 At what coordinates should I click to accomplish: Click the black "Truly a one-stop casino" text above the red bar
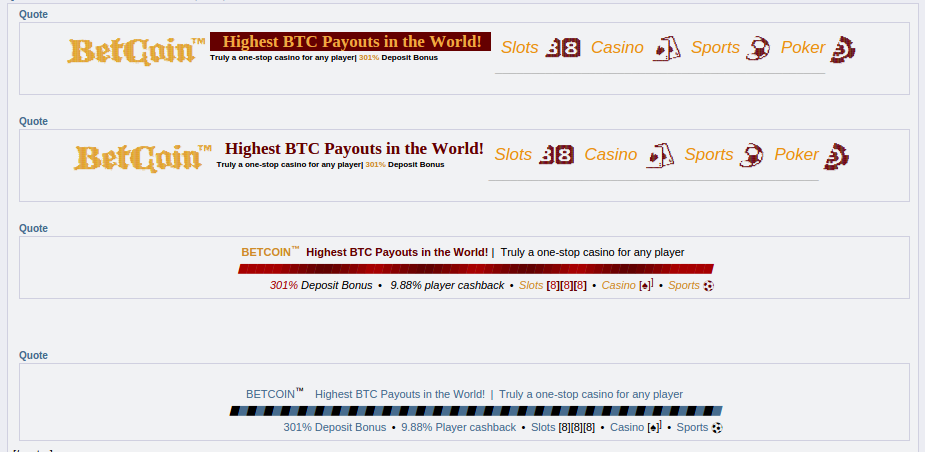592,252
